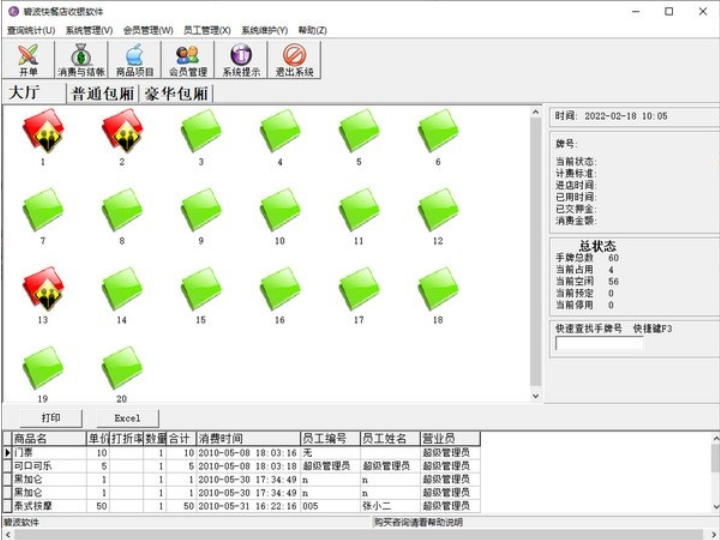
Task: Click table area scrollbar down arrow
Action: tap(535, 396)
